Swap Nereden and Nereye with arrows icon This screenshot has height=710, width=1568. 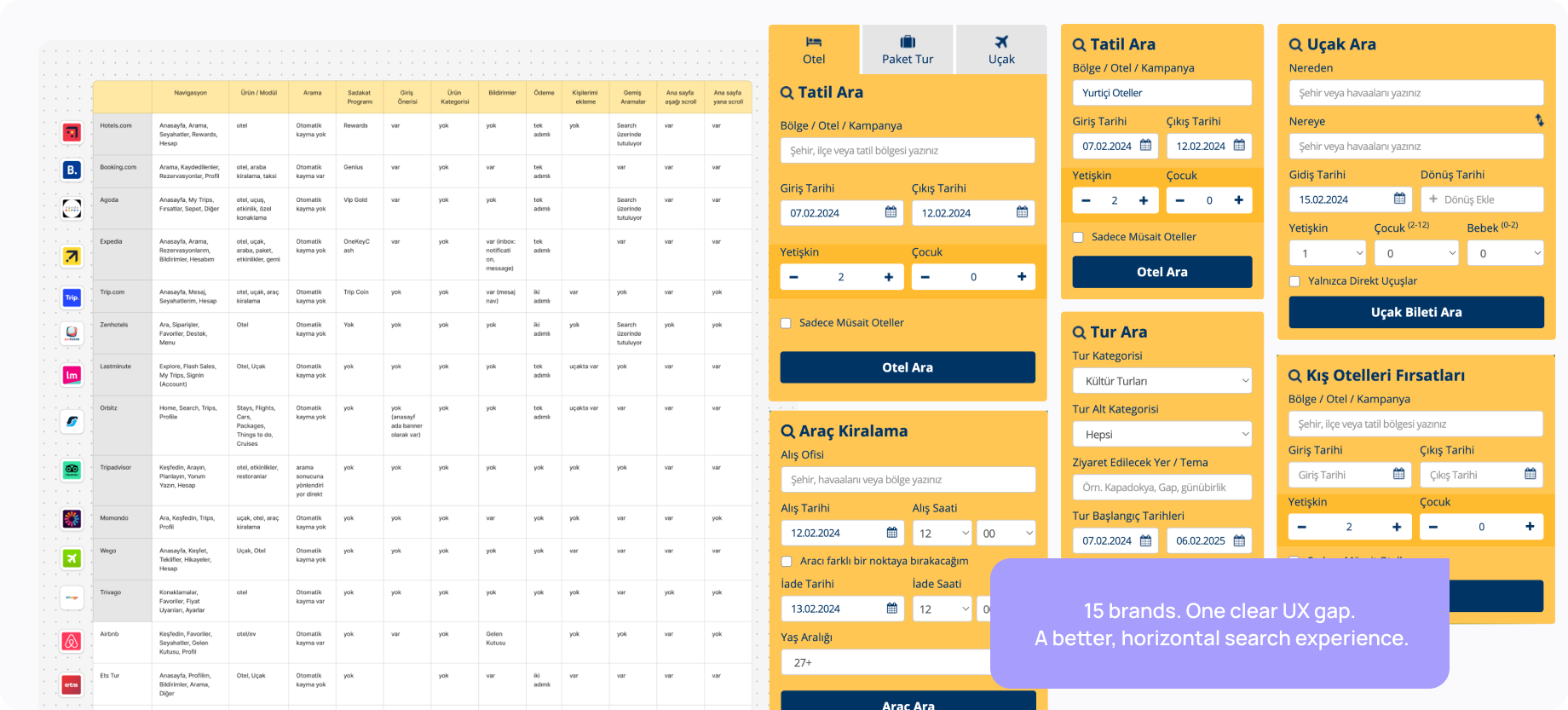tap(1539, 120)
